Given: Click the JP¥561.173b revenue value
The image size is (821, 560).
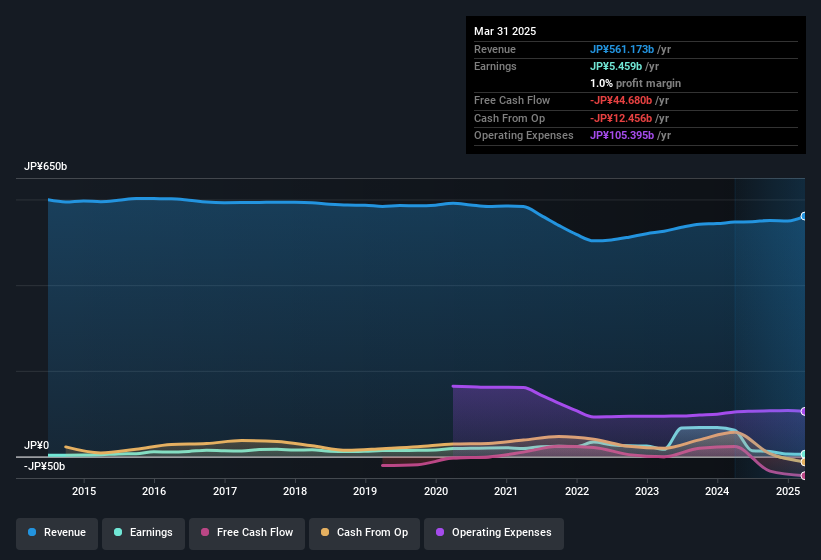Looking at the screenshot, I should tap(622, 49).
